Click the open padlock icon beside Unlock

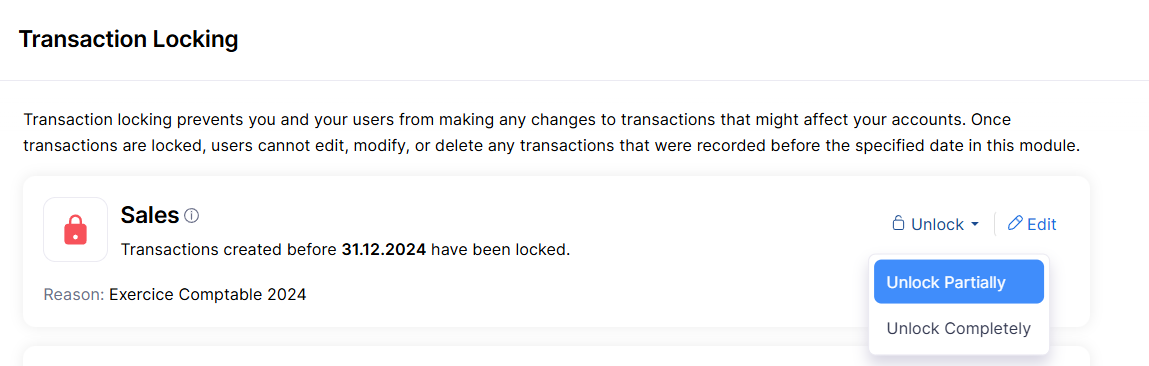tap(898, 224)
